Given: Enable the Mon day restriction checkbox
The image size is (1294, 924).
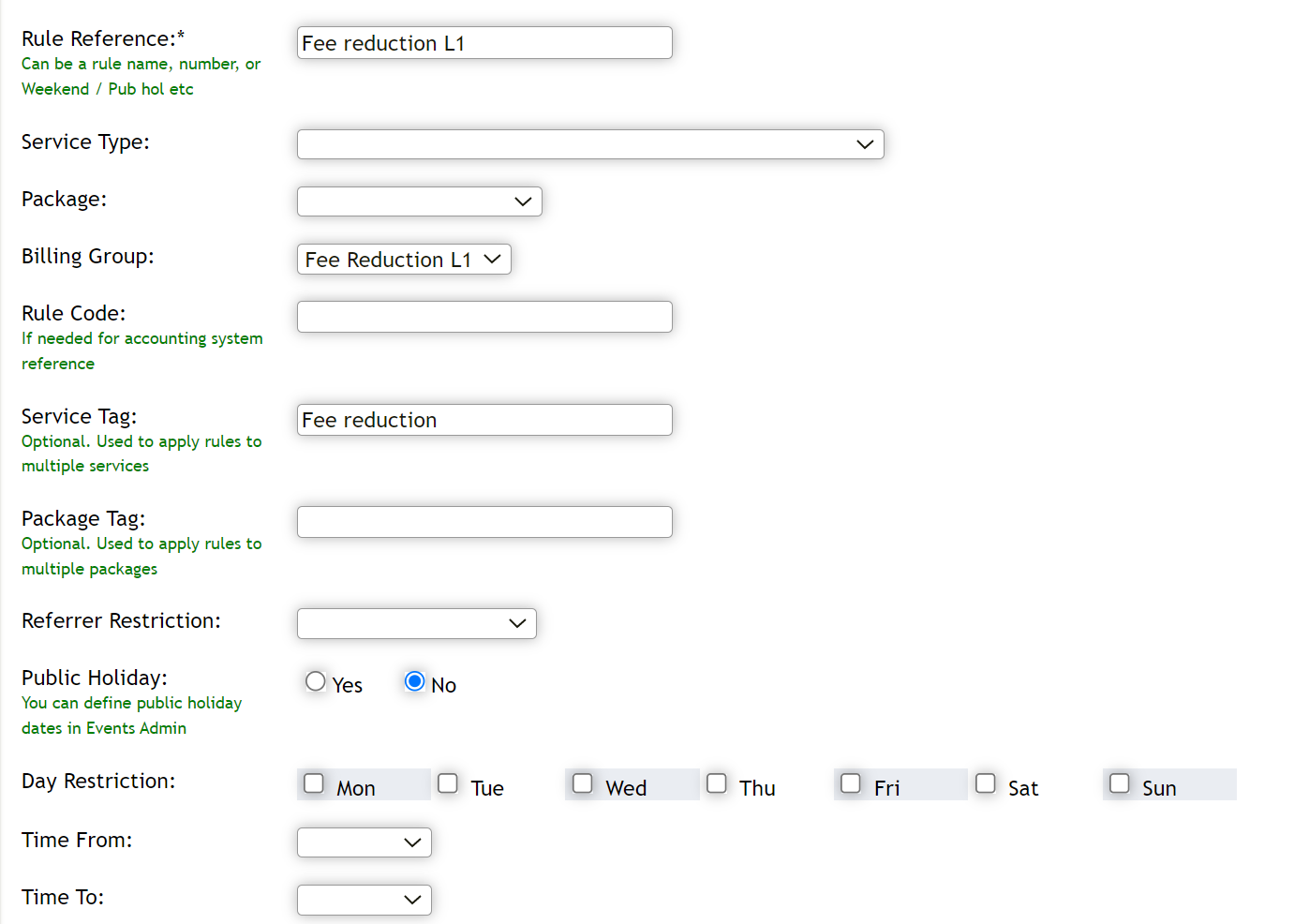Looking at the screenshot, I should (x=313, y=782).
